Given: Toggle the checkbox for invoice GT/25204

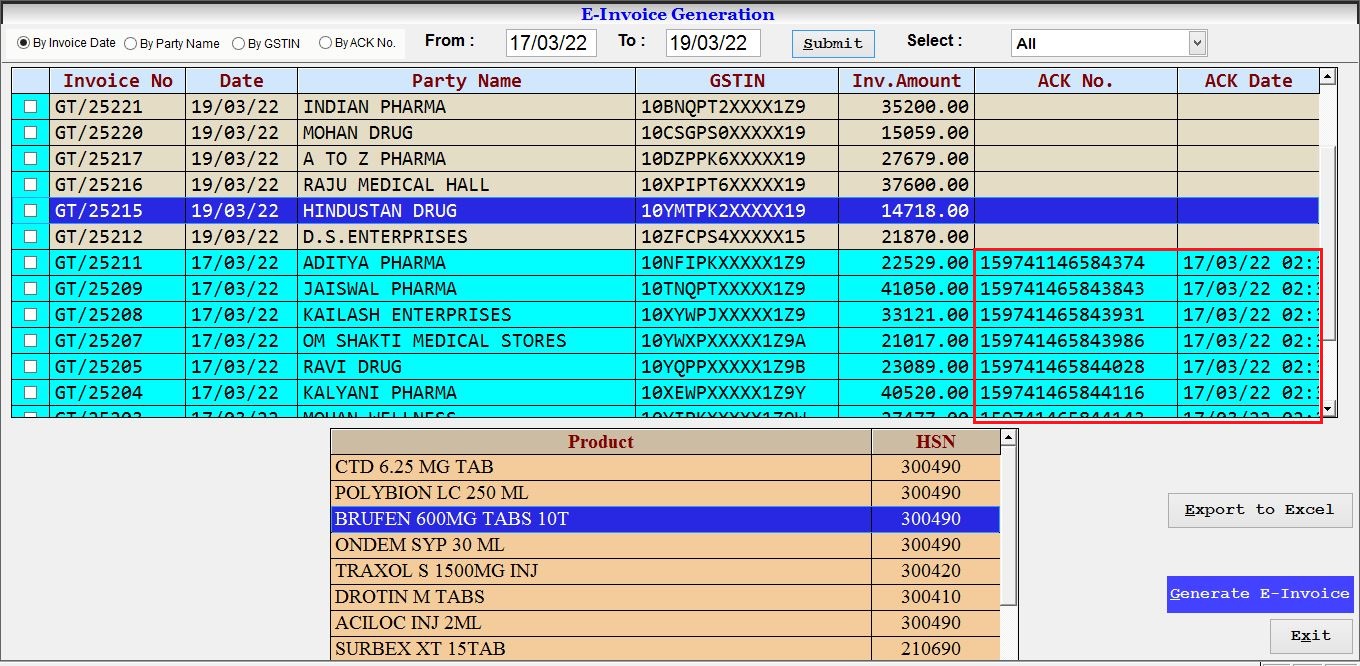Looking at the screenshot, I should point(31,392).
